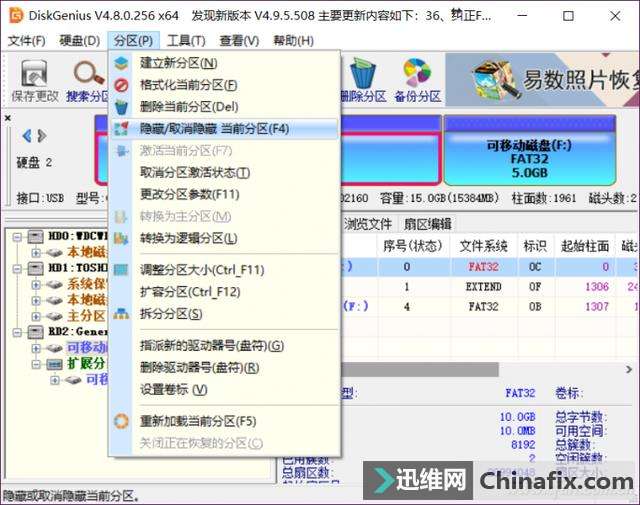Select the red format icon beside 格式化当前分区
This screenshot has height=505, width=640.
tap(121, 85)
